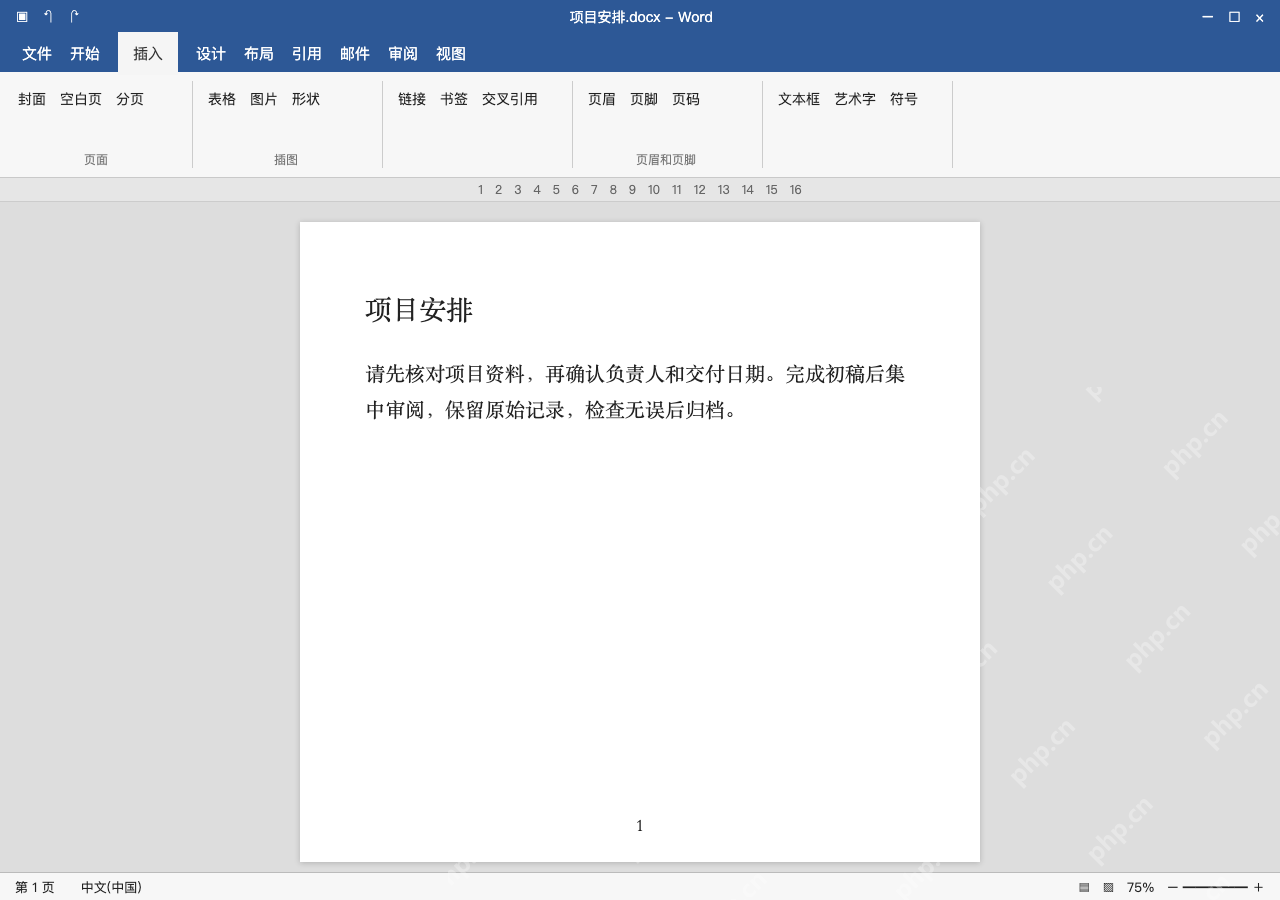Click the 页码 page number command
Image resolution: width=1280 pixels, height=900 pixels.
point(686,99)
